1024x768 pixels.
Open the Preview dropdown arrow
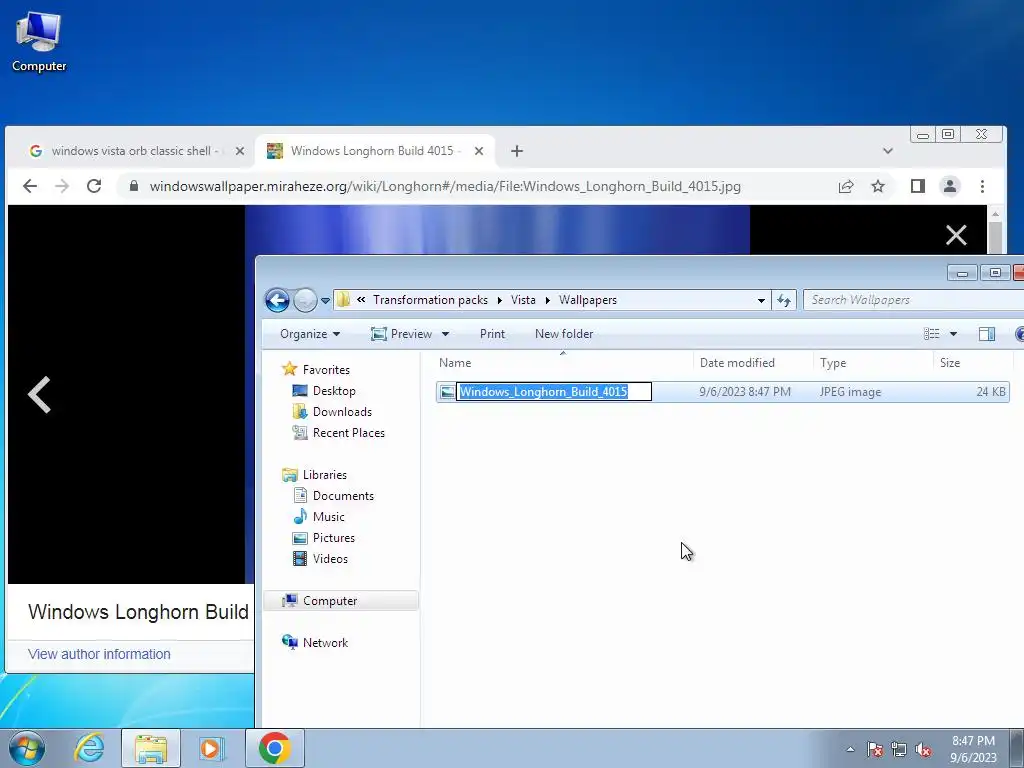(x=445, y=334)
